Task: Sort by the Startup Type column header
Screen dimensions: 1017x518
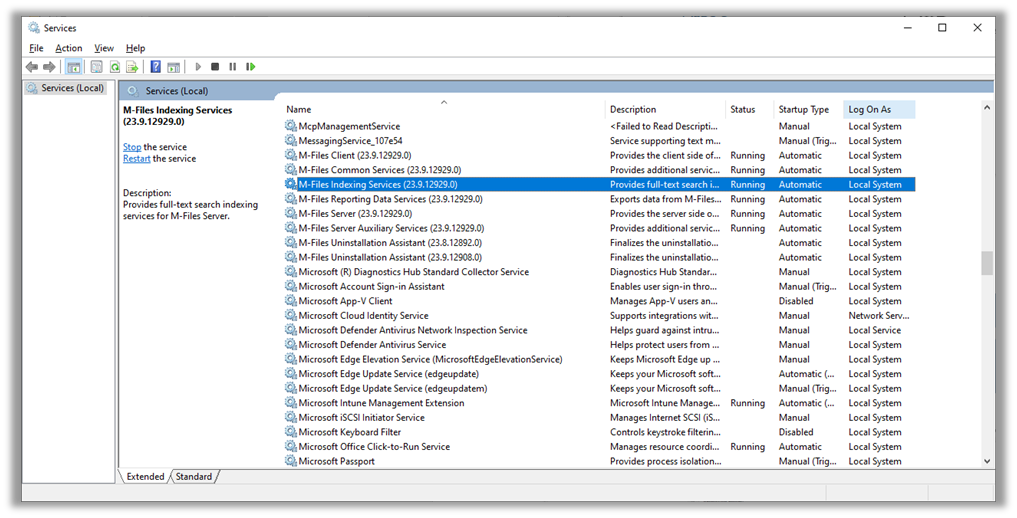Action: point(809,110)
